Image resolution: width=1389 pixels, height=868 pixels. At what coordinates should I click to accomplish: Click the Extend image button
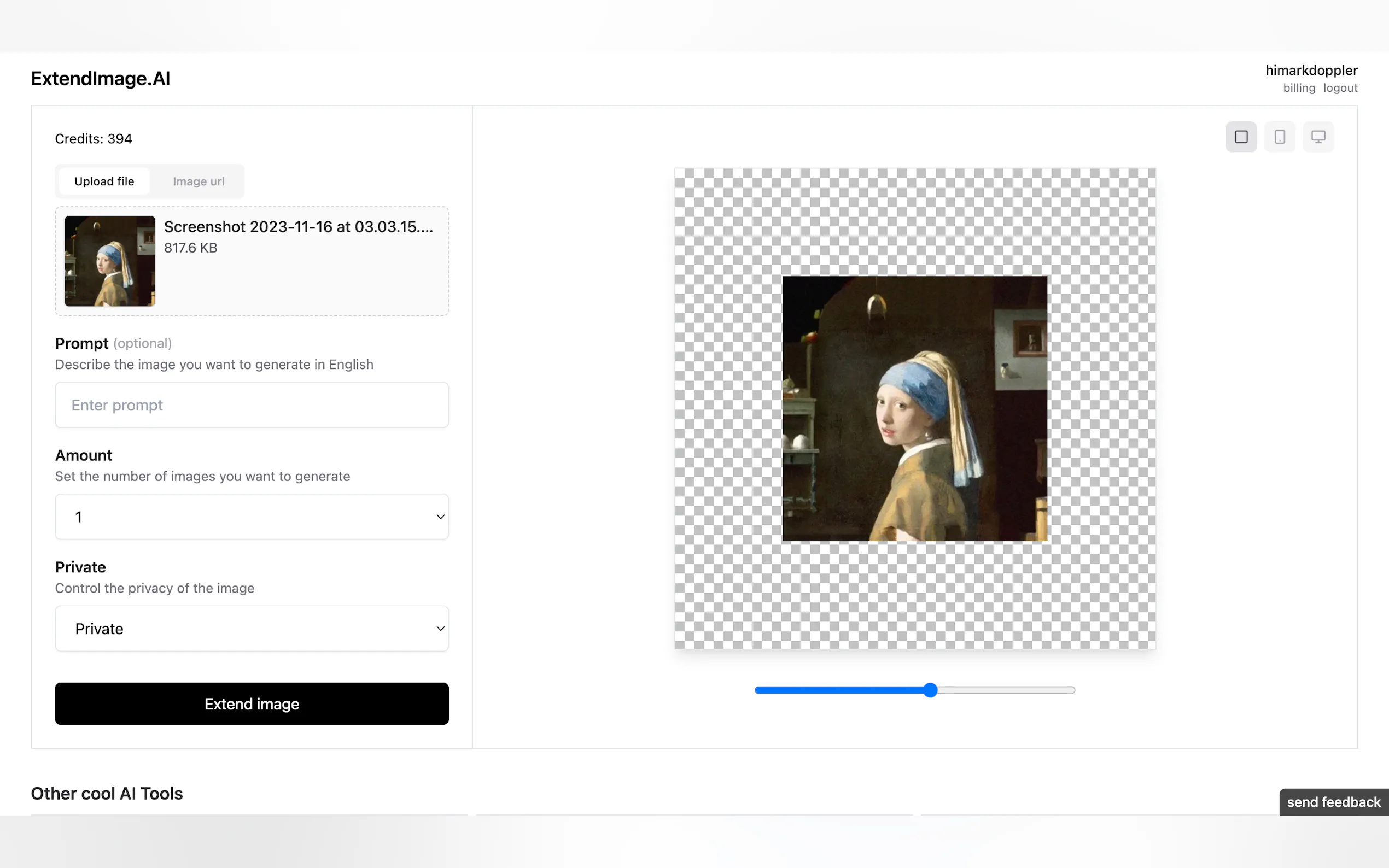pyautogui.click(x=252, y=703)
